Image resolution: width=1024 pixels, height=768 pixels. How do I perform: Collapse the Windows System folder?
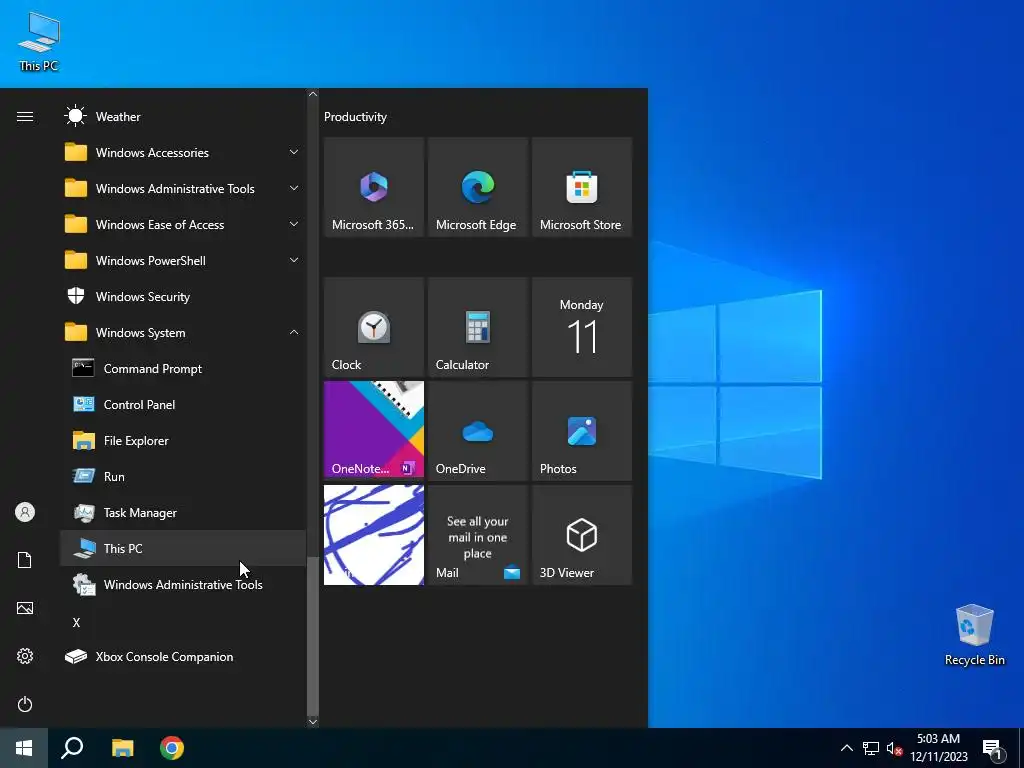pyautogui.click(x=183, y=332)
